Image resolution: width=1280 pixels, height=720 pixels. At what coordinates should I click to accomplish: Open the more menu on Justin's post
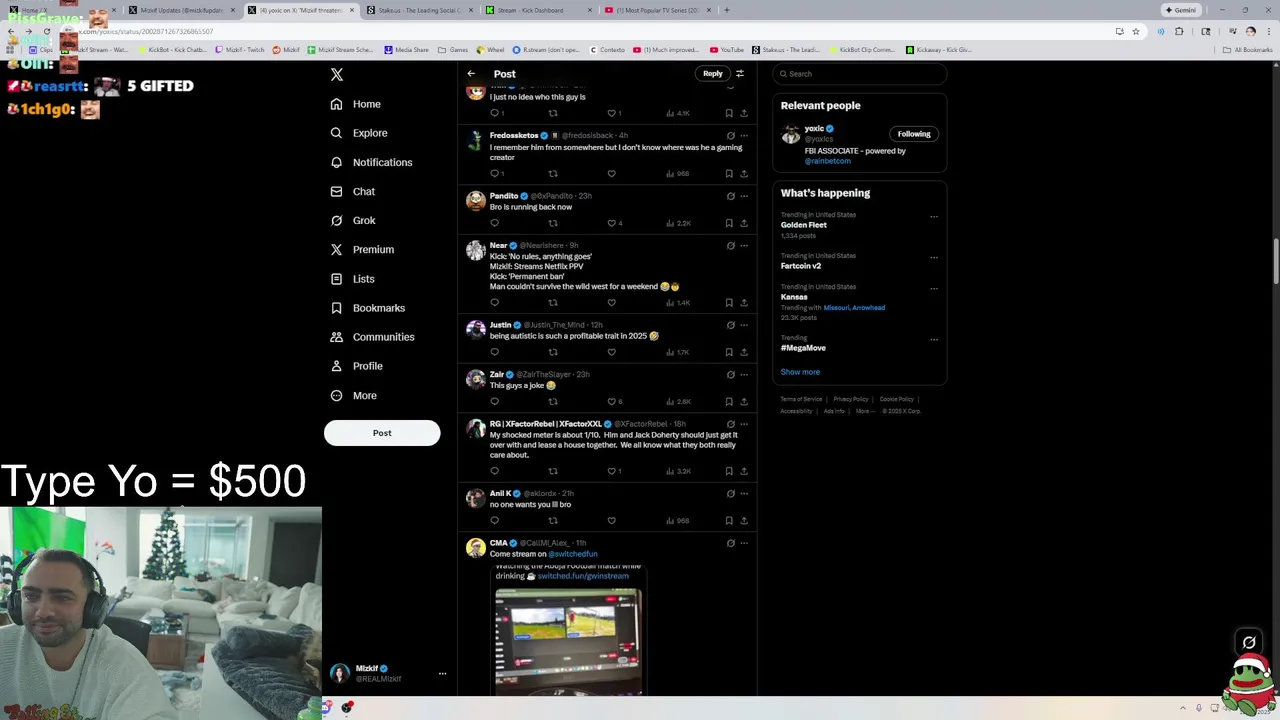(744, 325)
